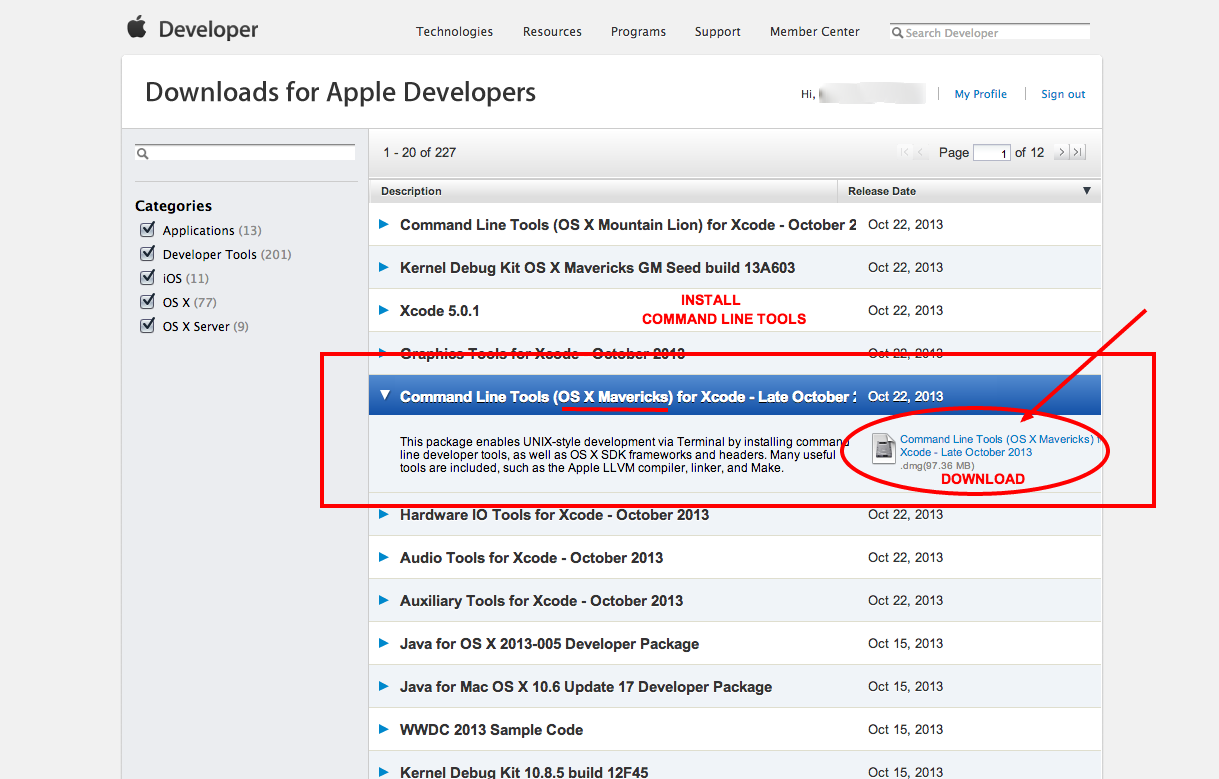Expand the Java for OS X 2013-005 row
Image resolution: width=1219 pixels, height=779 pixels.
point(384,643)
